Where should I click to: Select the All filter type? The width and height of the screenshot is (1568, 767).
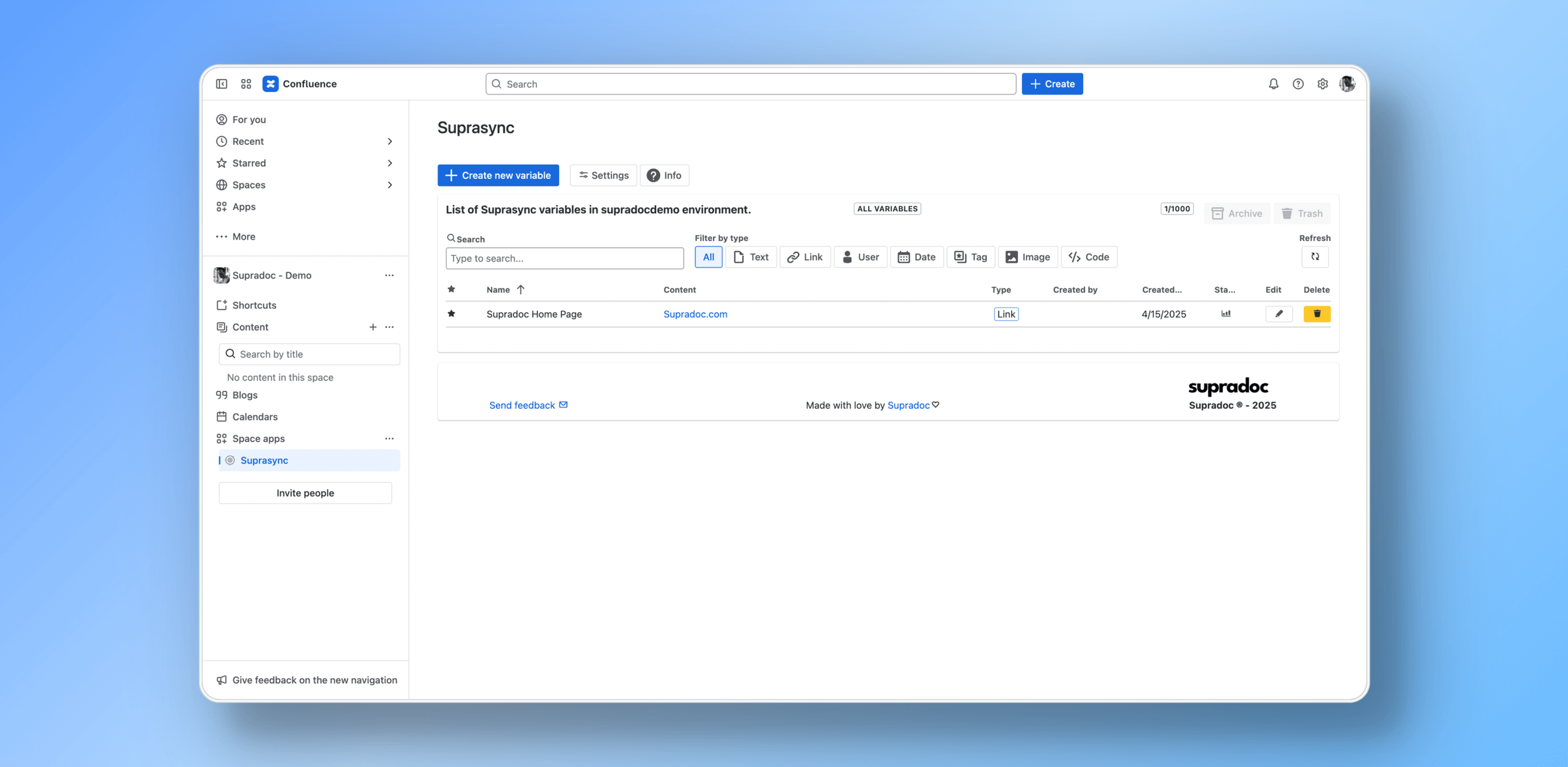coord(708,257)
